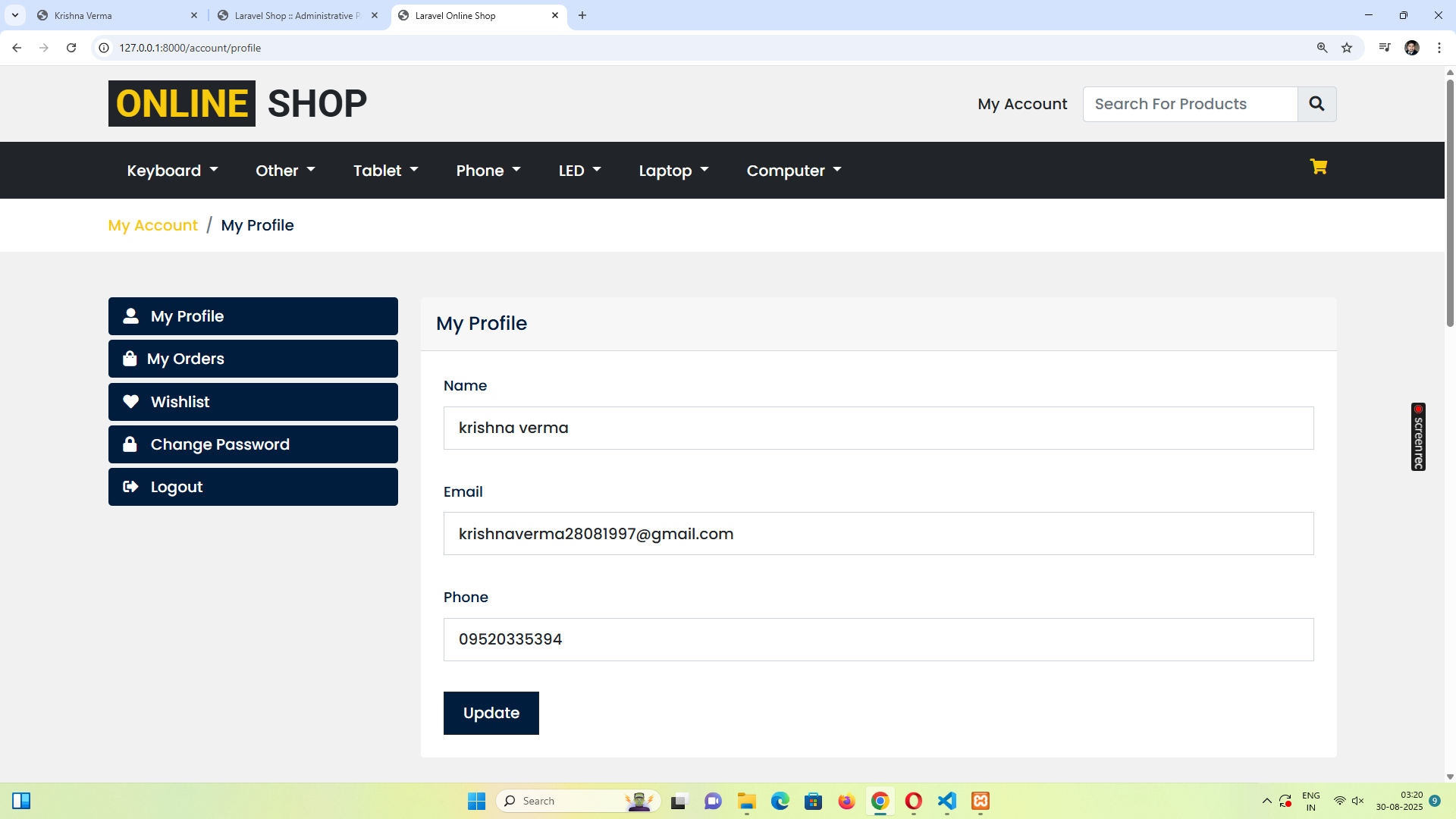Screen dimensions: 1456x819
Task: Open the taskbar clock and date
Action: 1399,801
